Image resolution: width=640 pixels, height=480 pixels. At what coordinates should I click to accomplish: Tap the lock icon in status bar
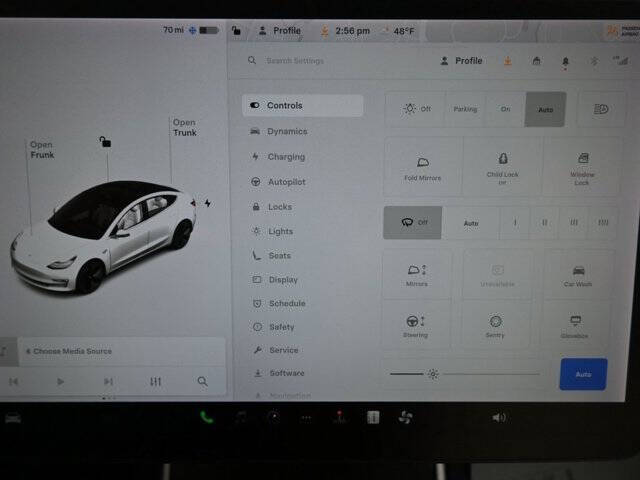point(236,31)
